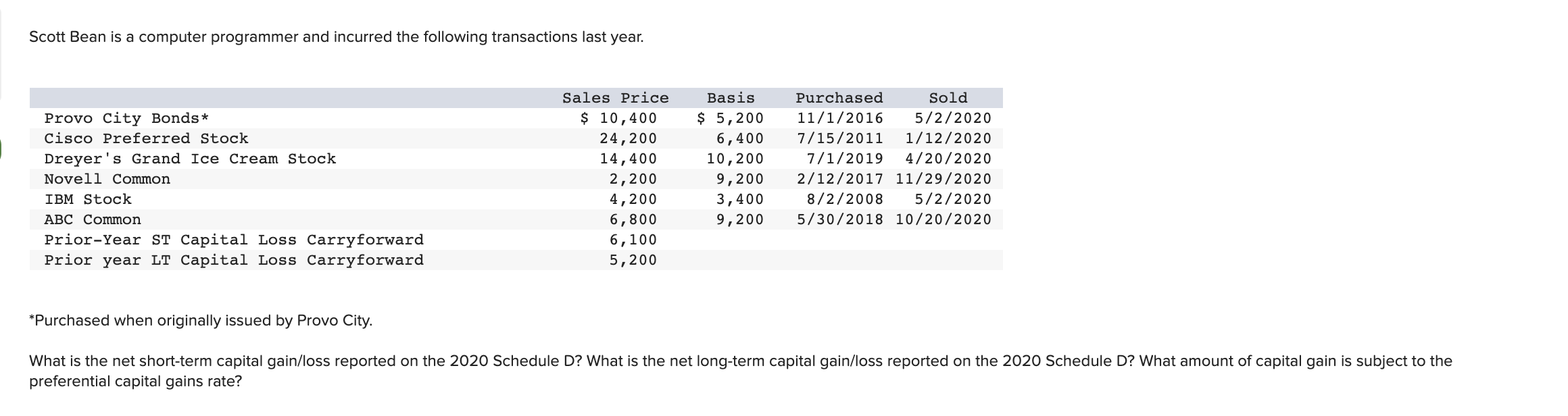
Task: Click the 10,200 basis value
Action: coord(735,159)
